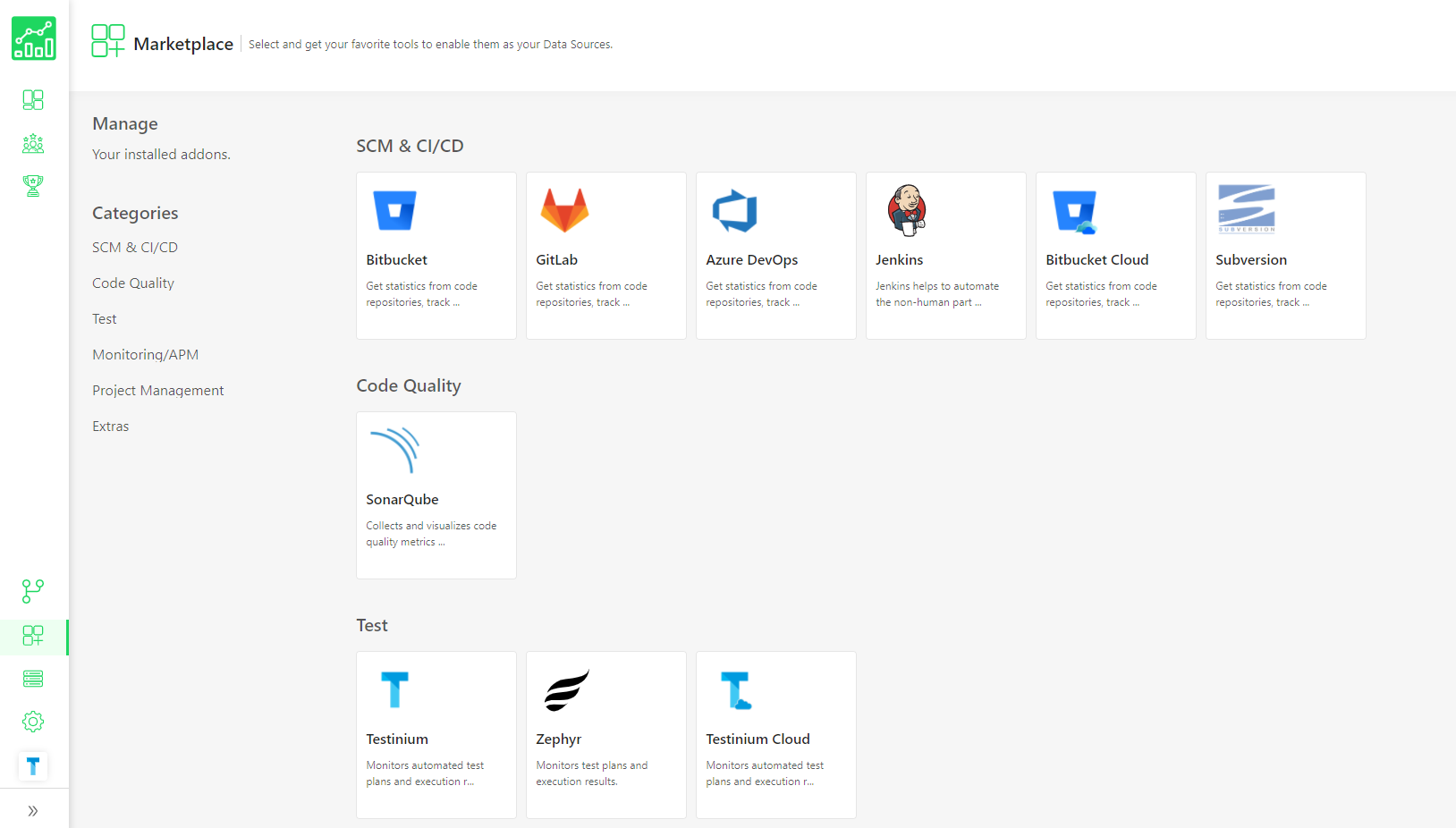Open the settings gear icon in the sidebar
1456x828 pixels.
(x=33, y=722)
